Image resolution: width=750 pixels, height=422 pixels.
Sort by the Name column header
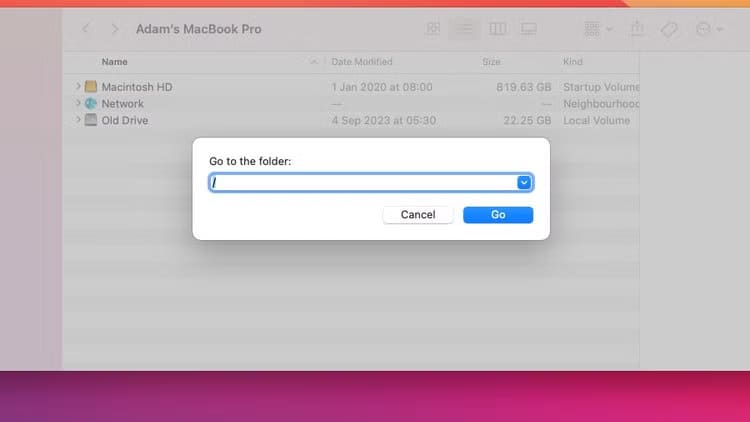[114, 62]
